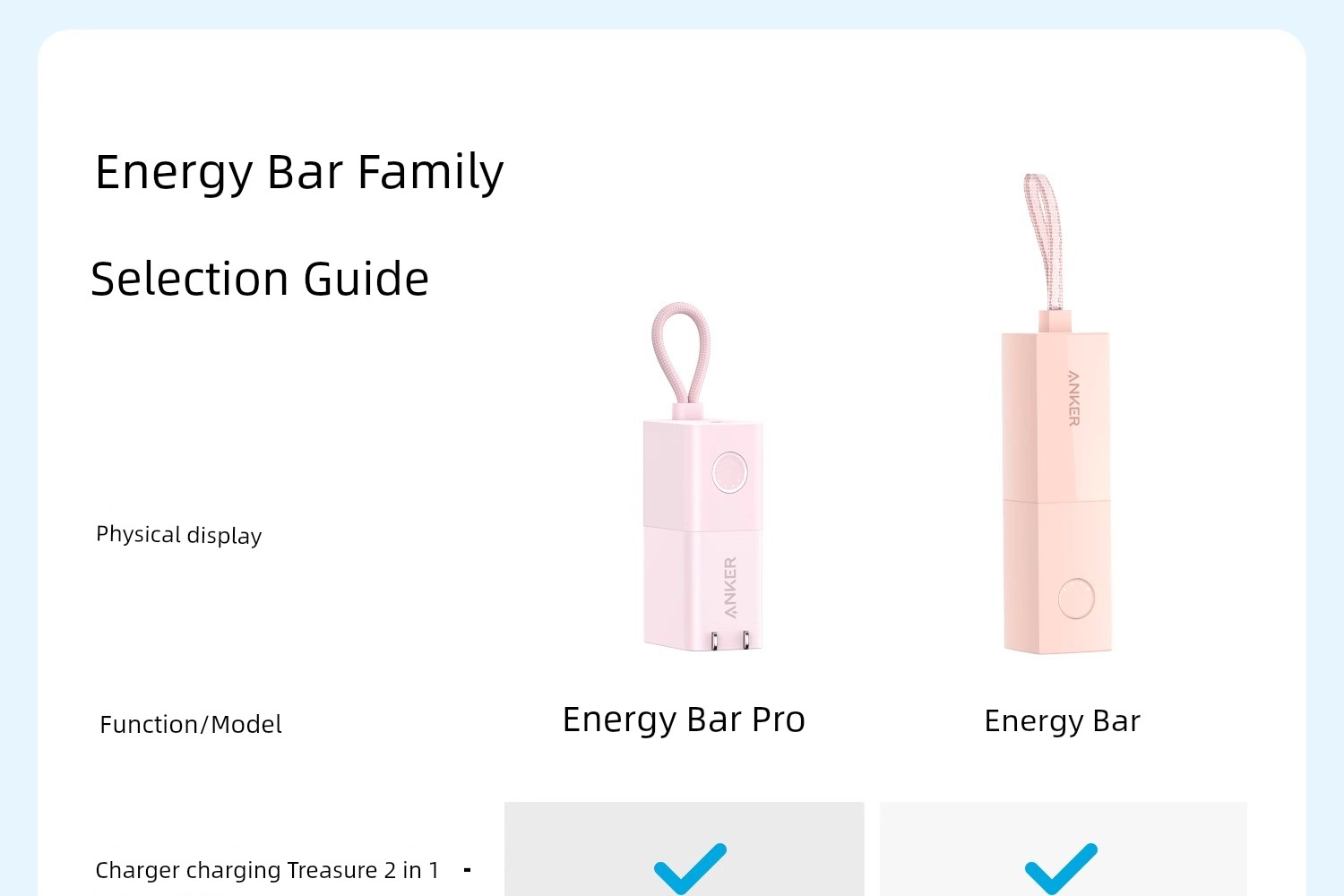Click the Charger charging Treasure 2 in 1 label

[x=267, y=870]
